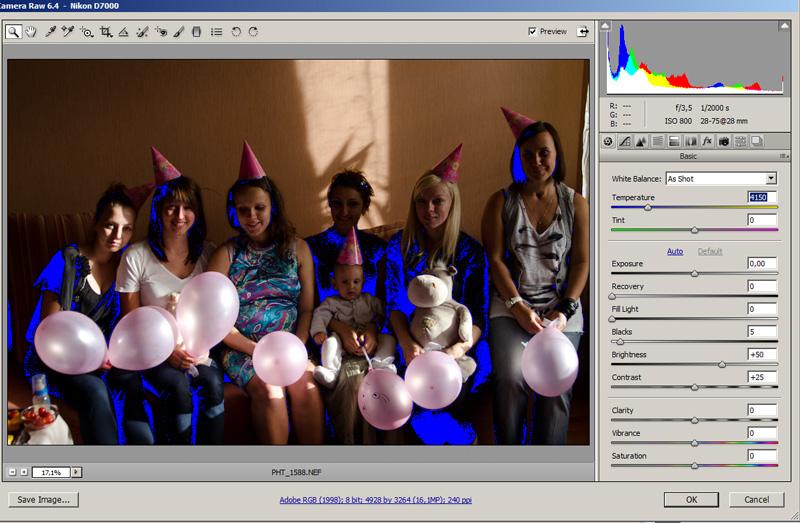Click the Cancel button
This screenshot has height=523, width=800.
[757, 500]
